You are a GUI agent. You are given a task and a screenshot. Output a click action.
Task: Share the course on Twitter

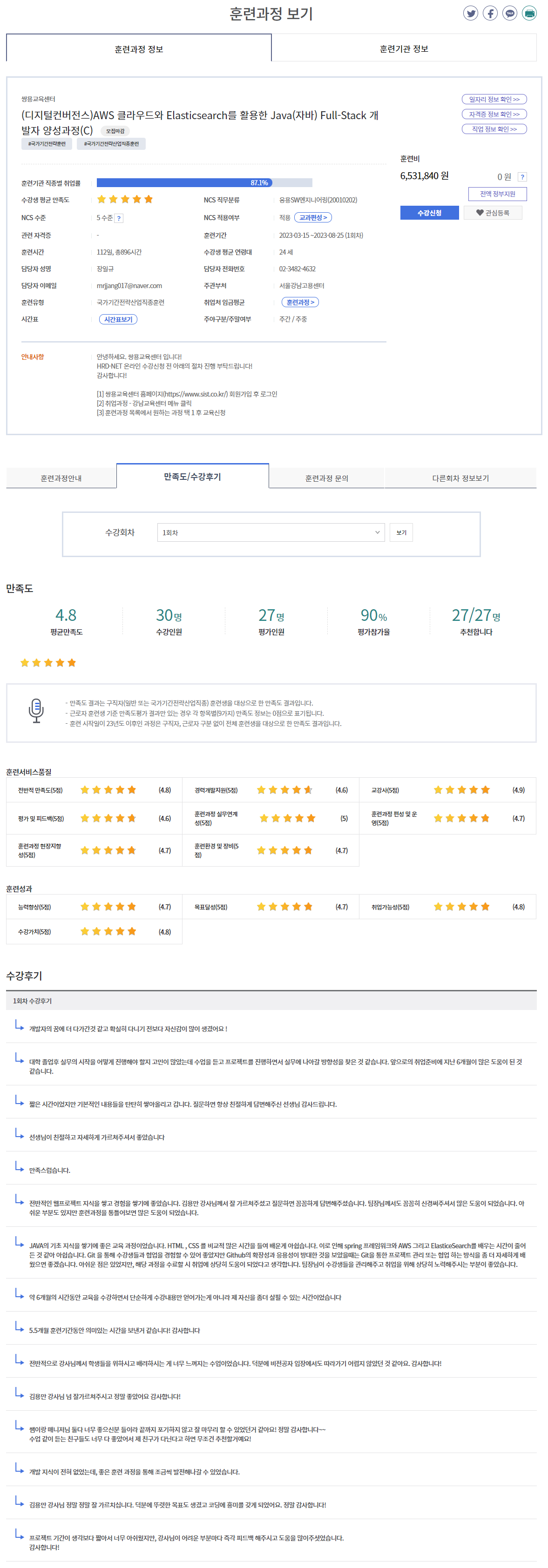(470, 13)
